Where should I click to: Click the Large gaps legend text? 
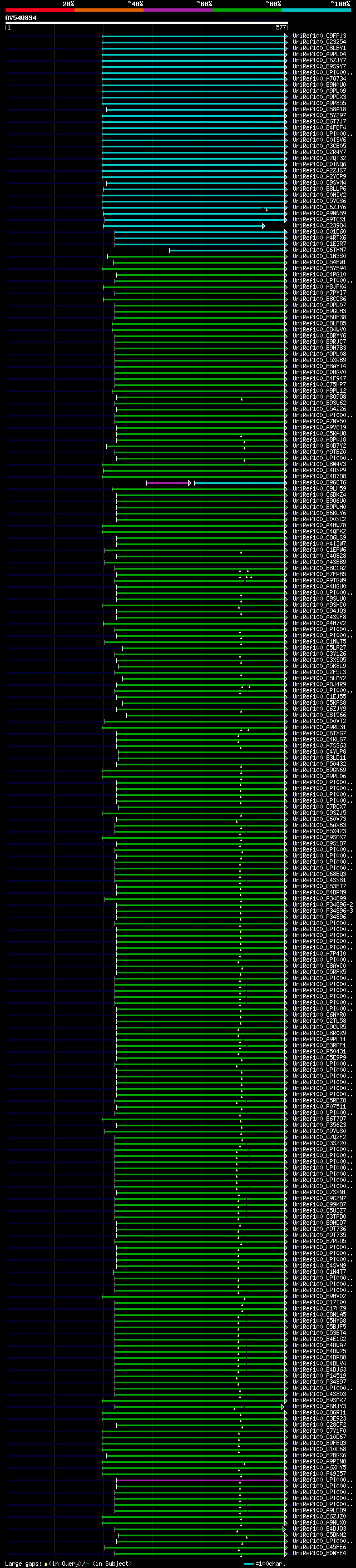point(68,1564)
